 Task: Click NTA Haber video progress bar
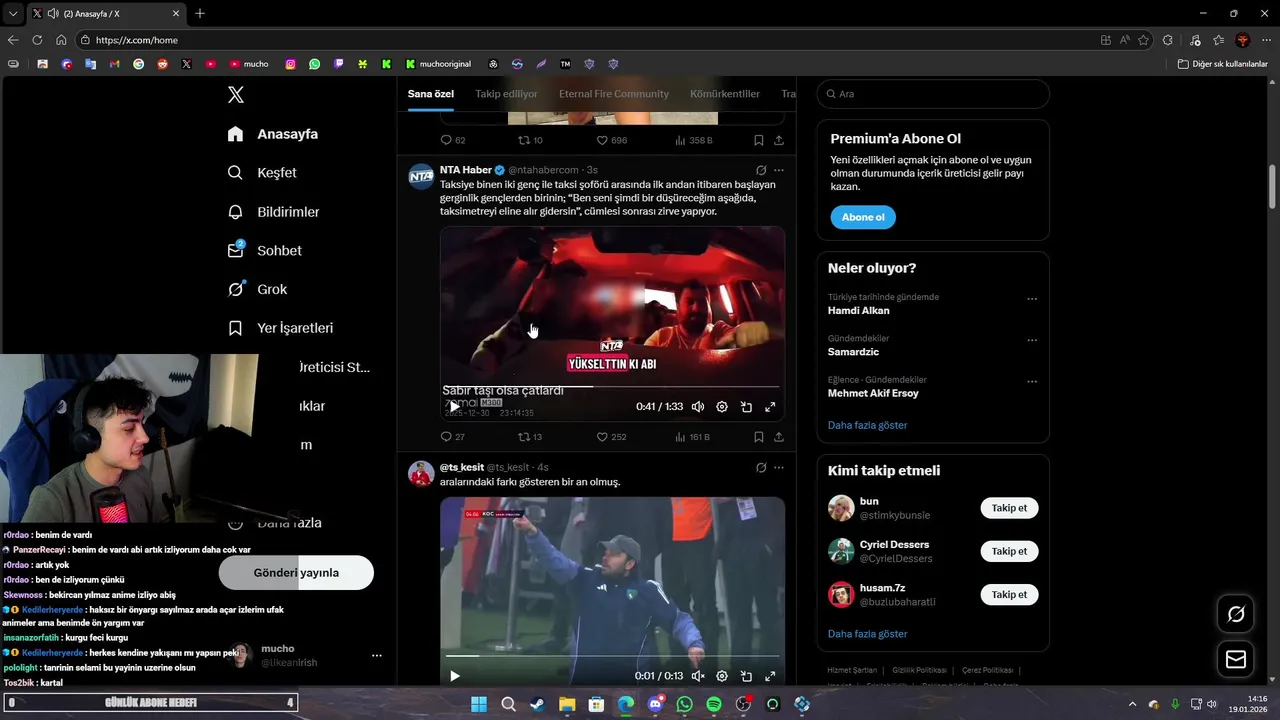[x=612, y=386]
